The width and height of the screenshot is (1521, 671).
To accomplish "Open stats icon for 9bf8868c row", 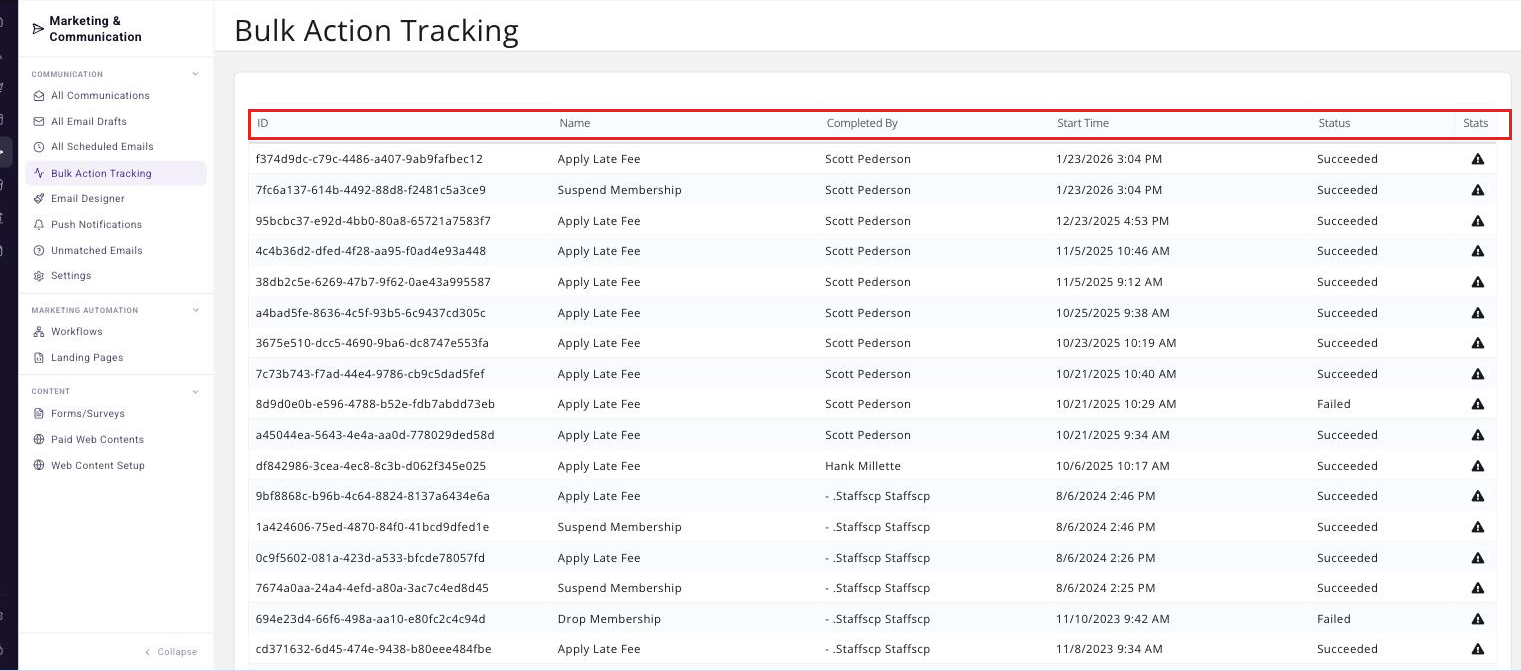I will (x=1477, y=496).
